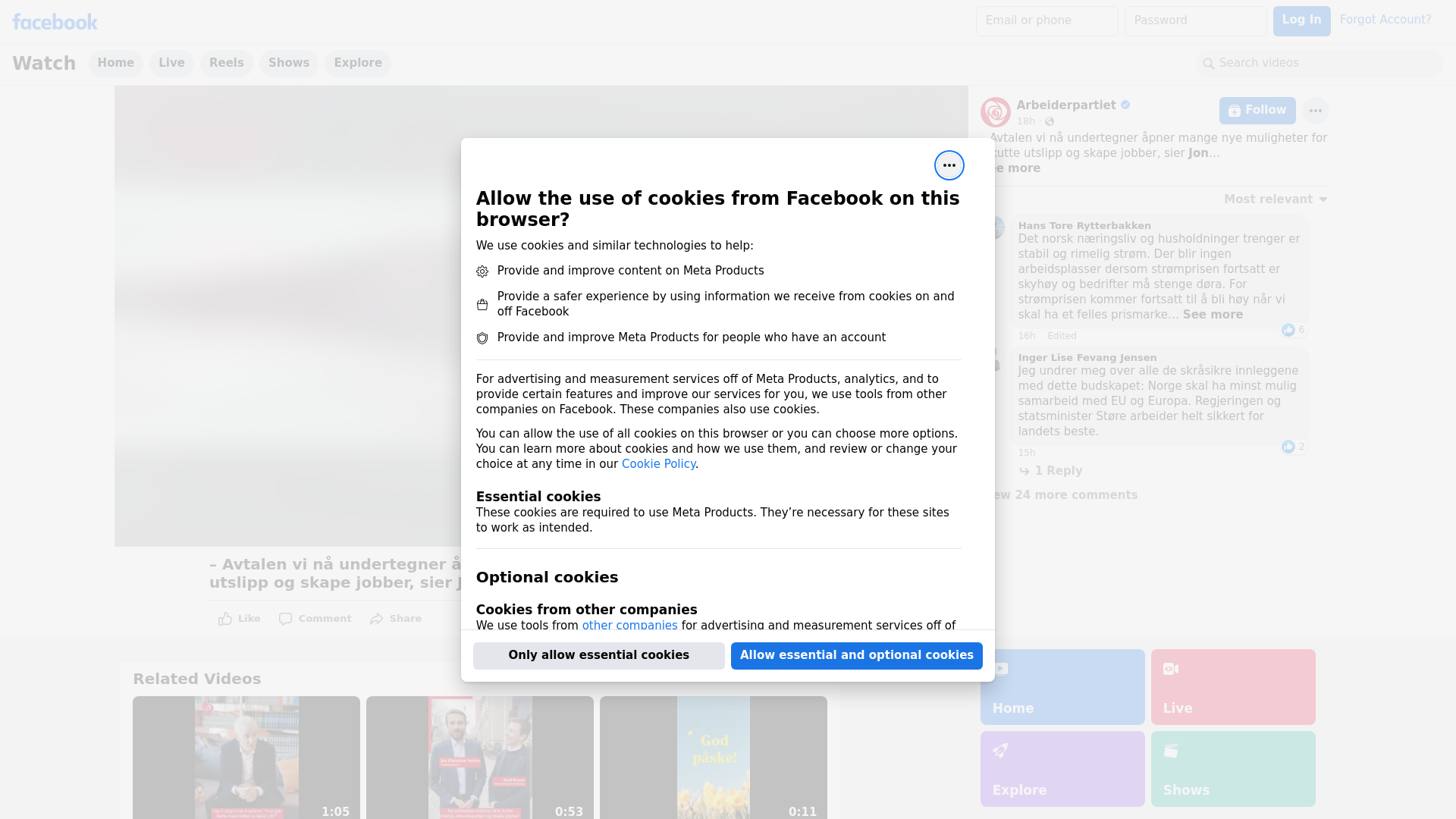Open post options three-dot menu
1456x819 pixels.
(1315, 111)
